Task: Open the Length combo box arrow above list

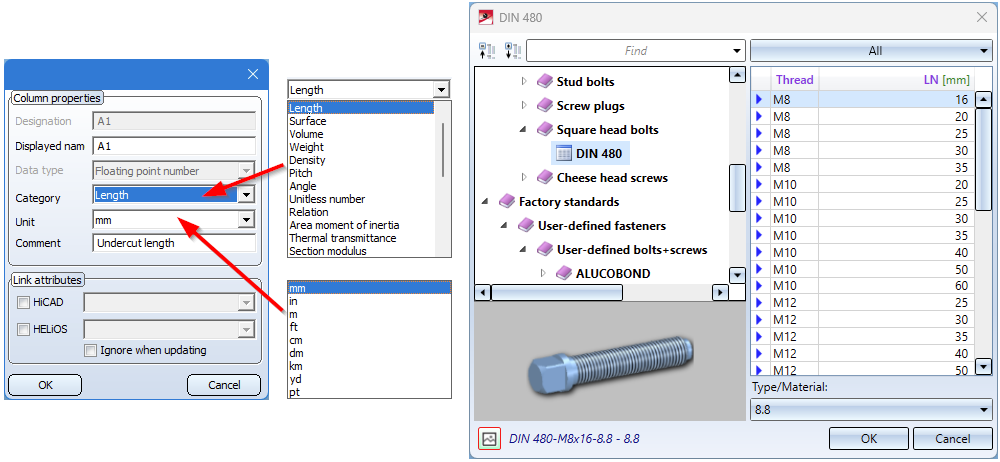Action: point(440,90)
